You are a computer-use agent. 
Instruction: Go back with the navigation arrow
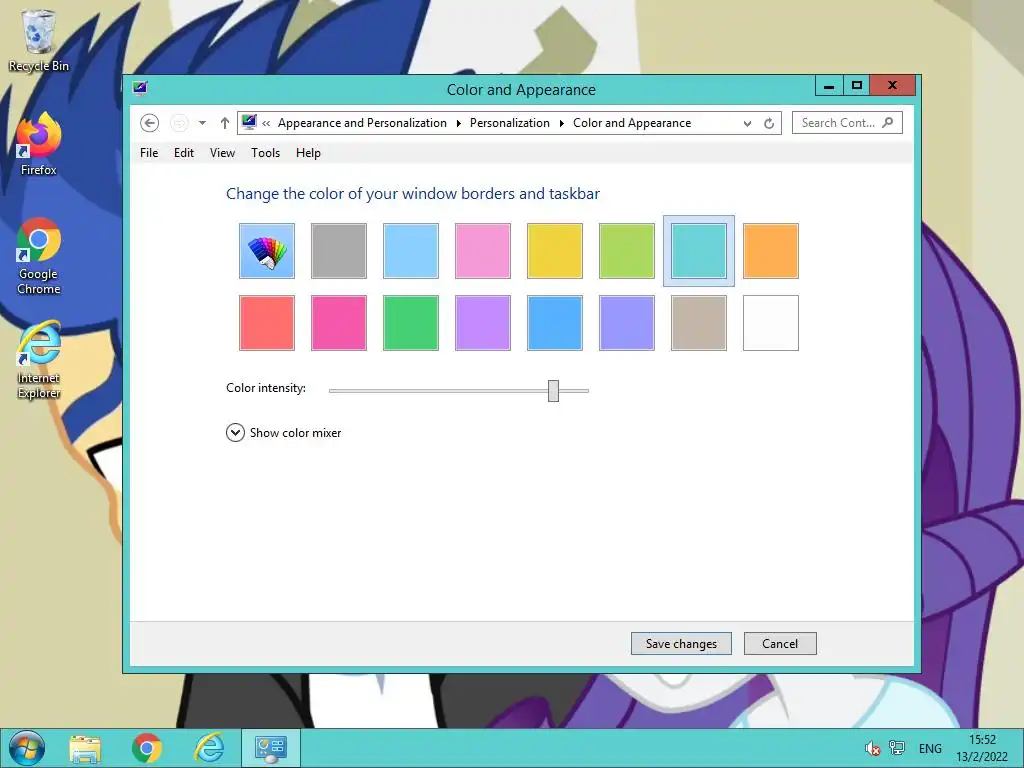pyautogui.click(x=150, y=123)
